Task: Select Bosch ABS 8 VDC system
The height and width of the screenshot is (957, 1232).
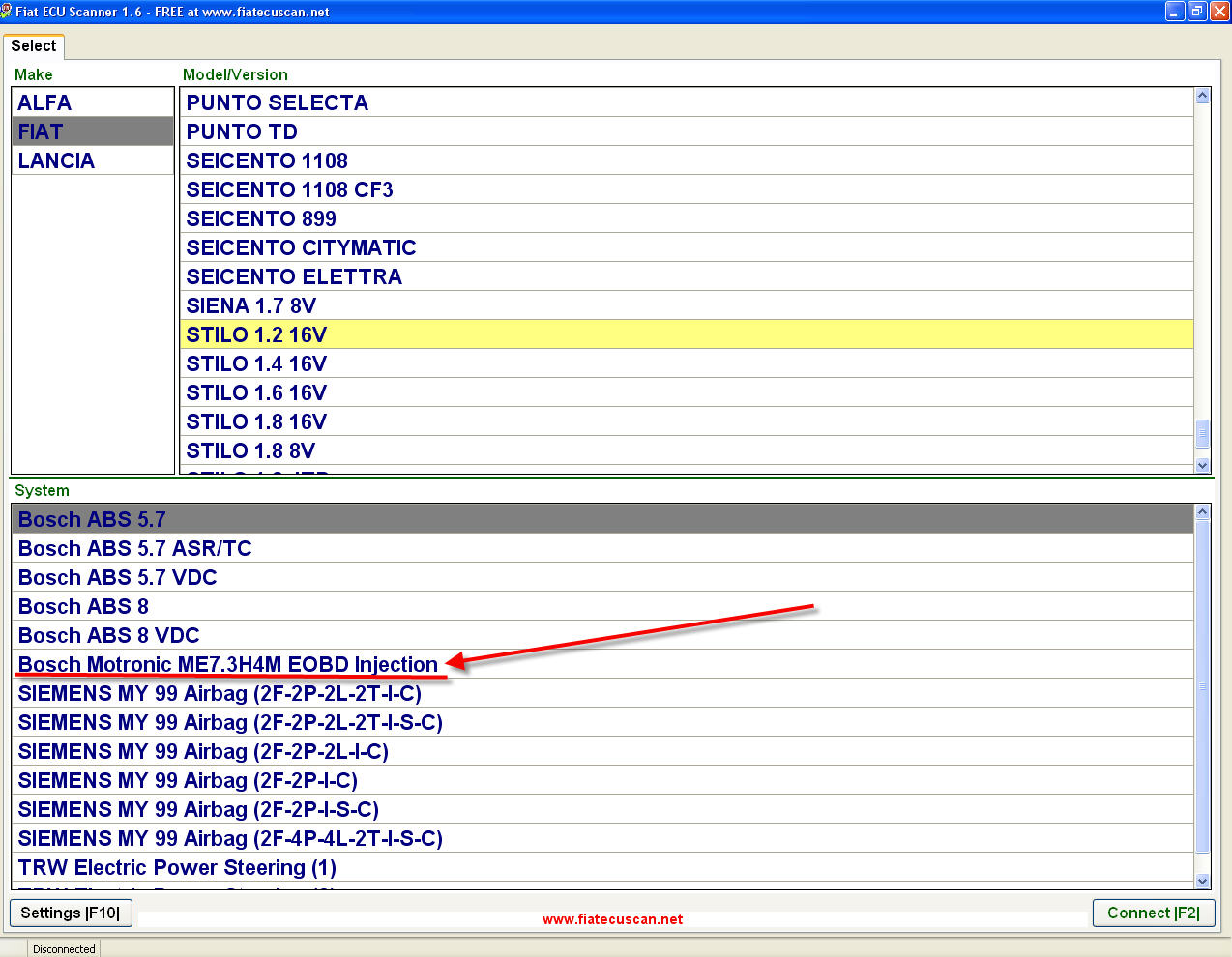Action: [108, 635]
